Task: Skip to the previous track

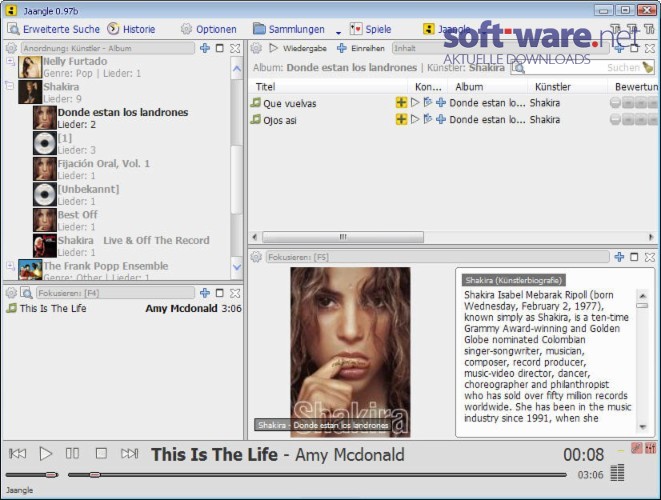Action: [x=18, y=454]
